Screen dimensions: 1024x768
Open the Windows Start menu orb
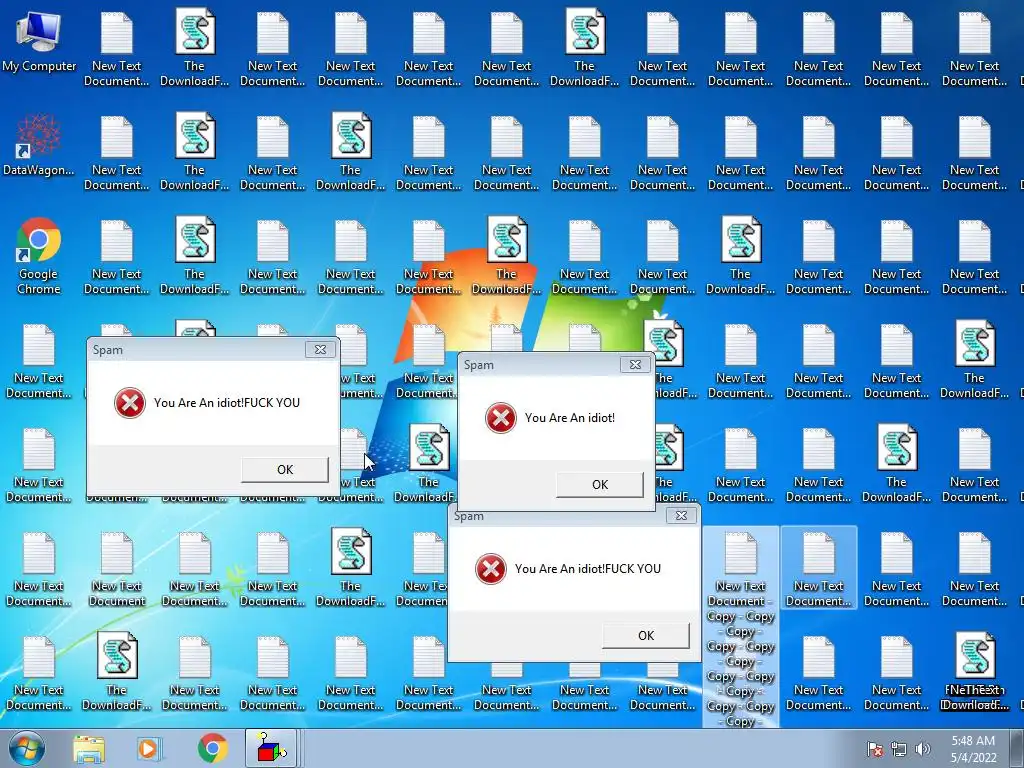(27, 748)
